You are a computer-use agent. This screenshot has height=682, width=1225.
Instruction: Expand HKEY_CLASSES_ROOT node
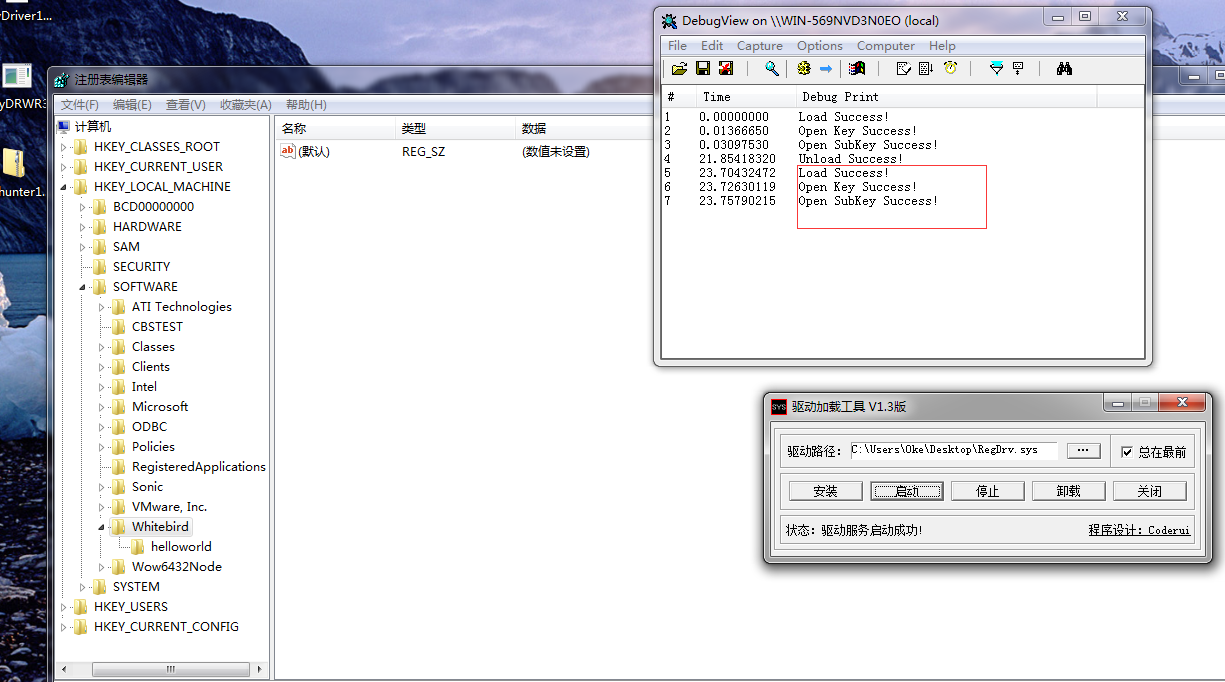65,147
